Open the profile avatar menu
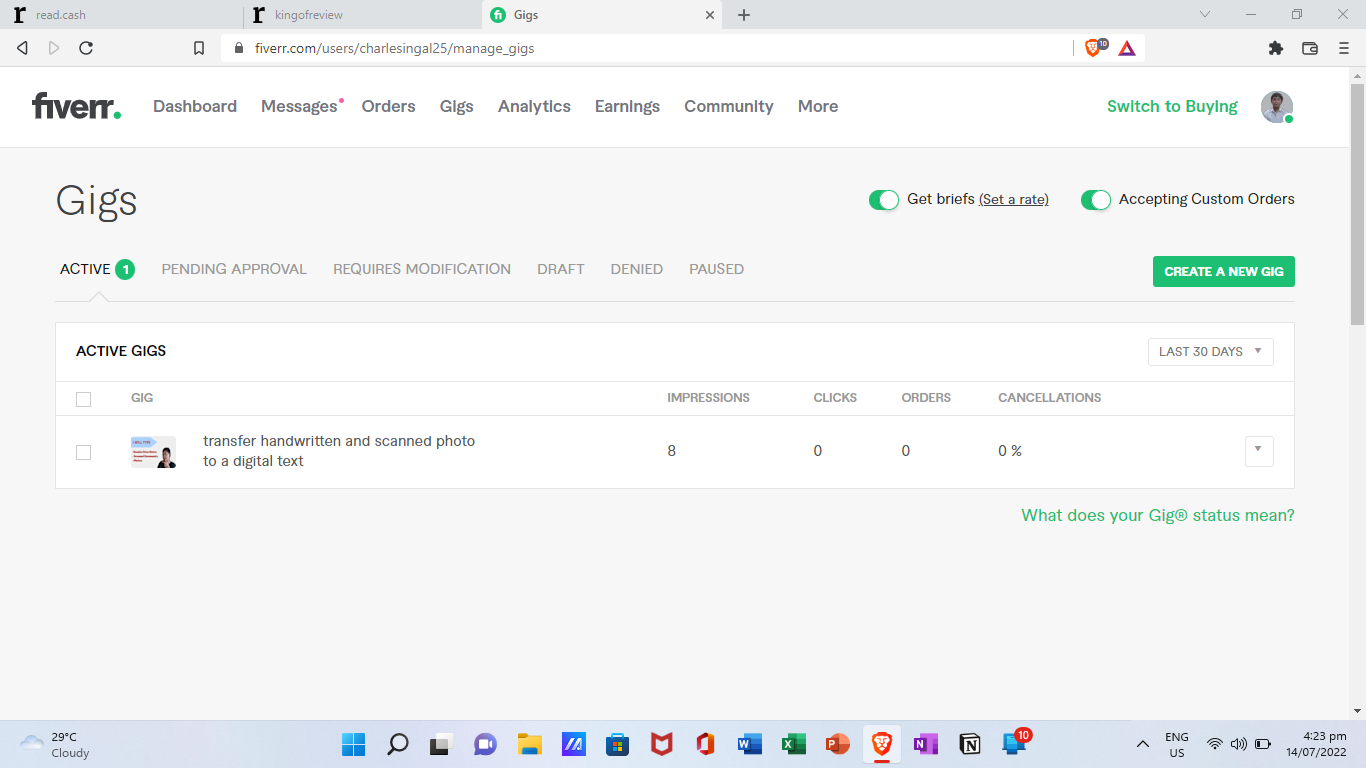Image resolution: width=1366 pixels, height=768 pixels. click(1277, 107)
